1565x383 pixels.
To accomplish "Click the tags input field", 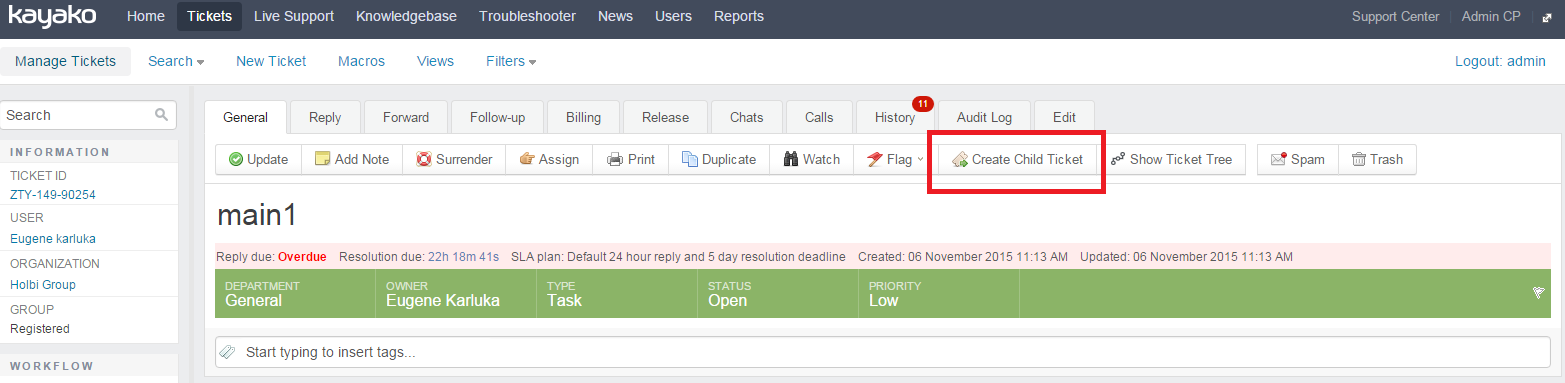I will tap(883, 352).
